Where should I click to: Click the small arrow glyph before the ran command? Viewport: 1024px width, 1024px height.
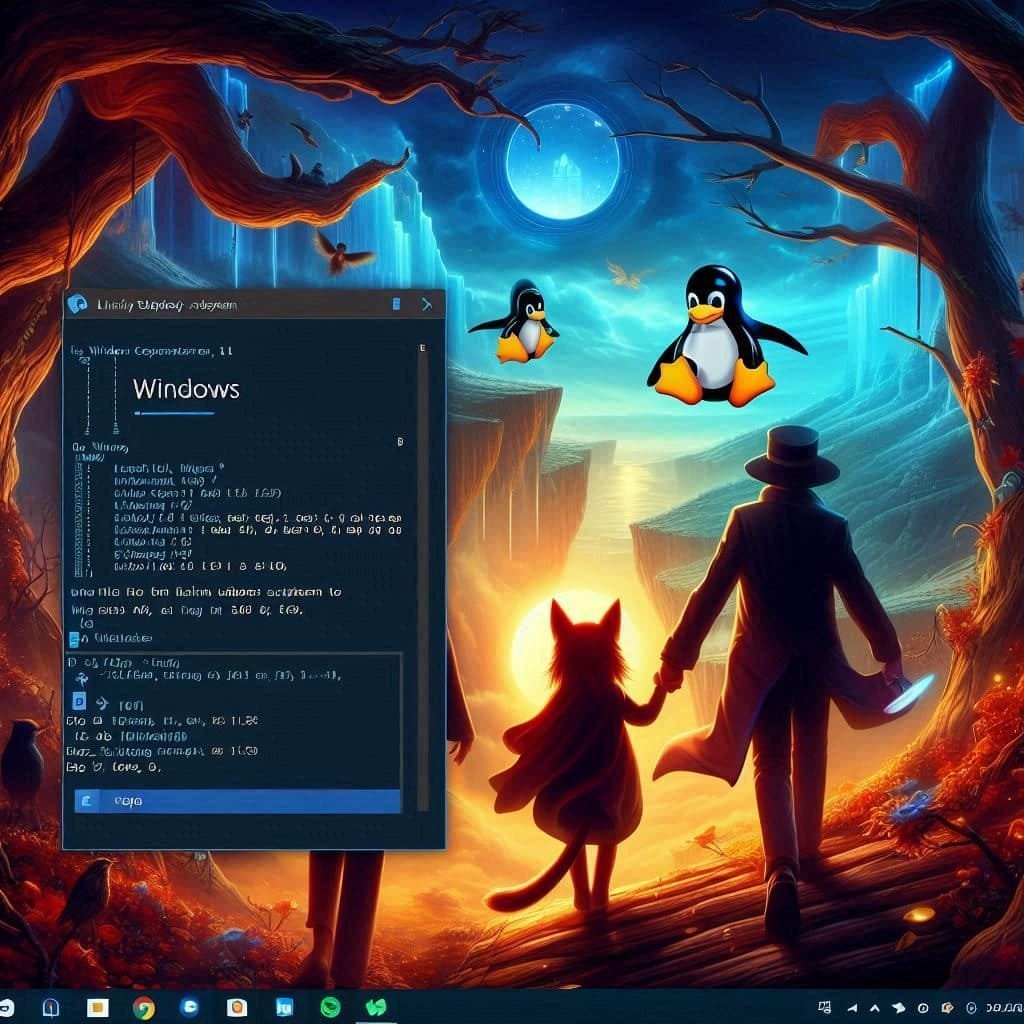coord(101,703)
